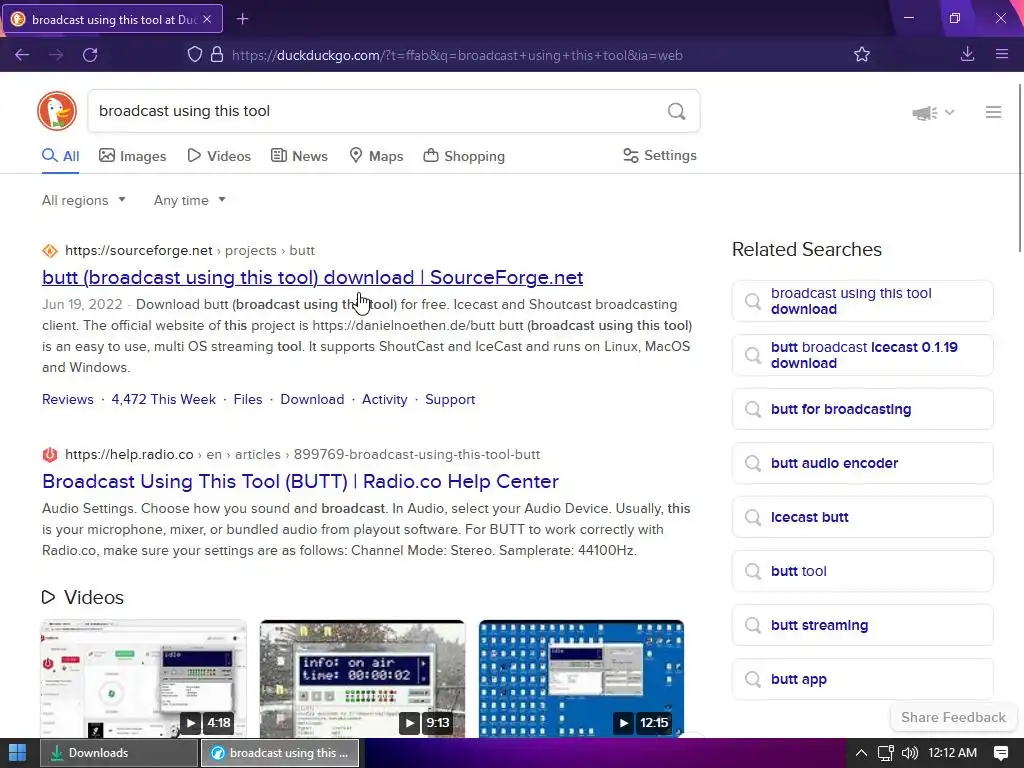Open the notification center icon
The width and height of the screenshot is (1024, 768).
[1000, 753]
